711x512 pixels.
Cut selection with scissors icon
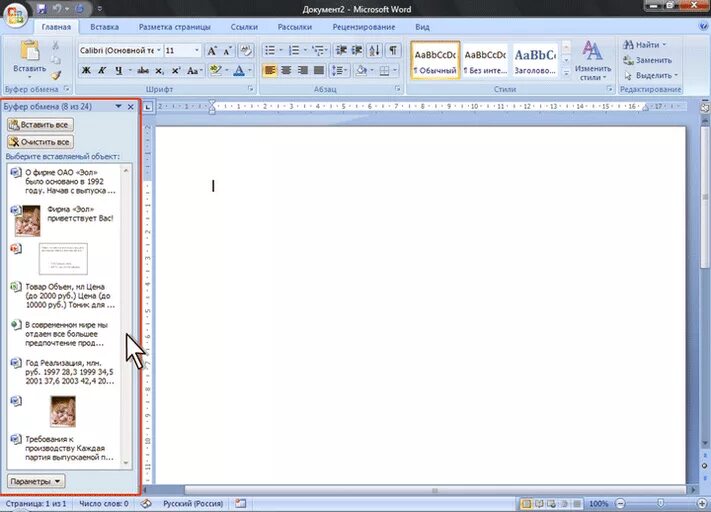point(56,45)
